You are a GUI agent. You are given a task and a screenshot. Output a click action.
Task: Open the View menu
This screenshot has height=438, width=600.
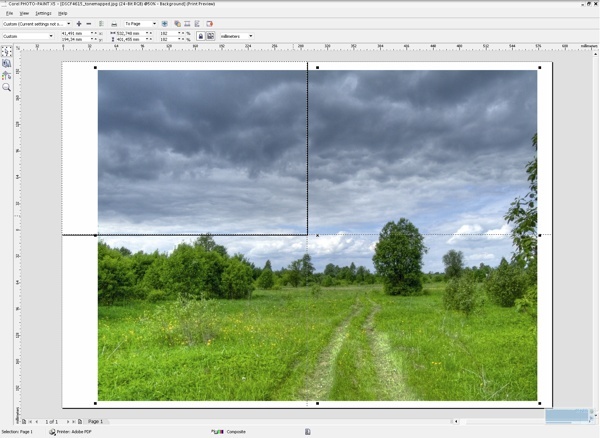click(x=24, y=13)
